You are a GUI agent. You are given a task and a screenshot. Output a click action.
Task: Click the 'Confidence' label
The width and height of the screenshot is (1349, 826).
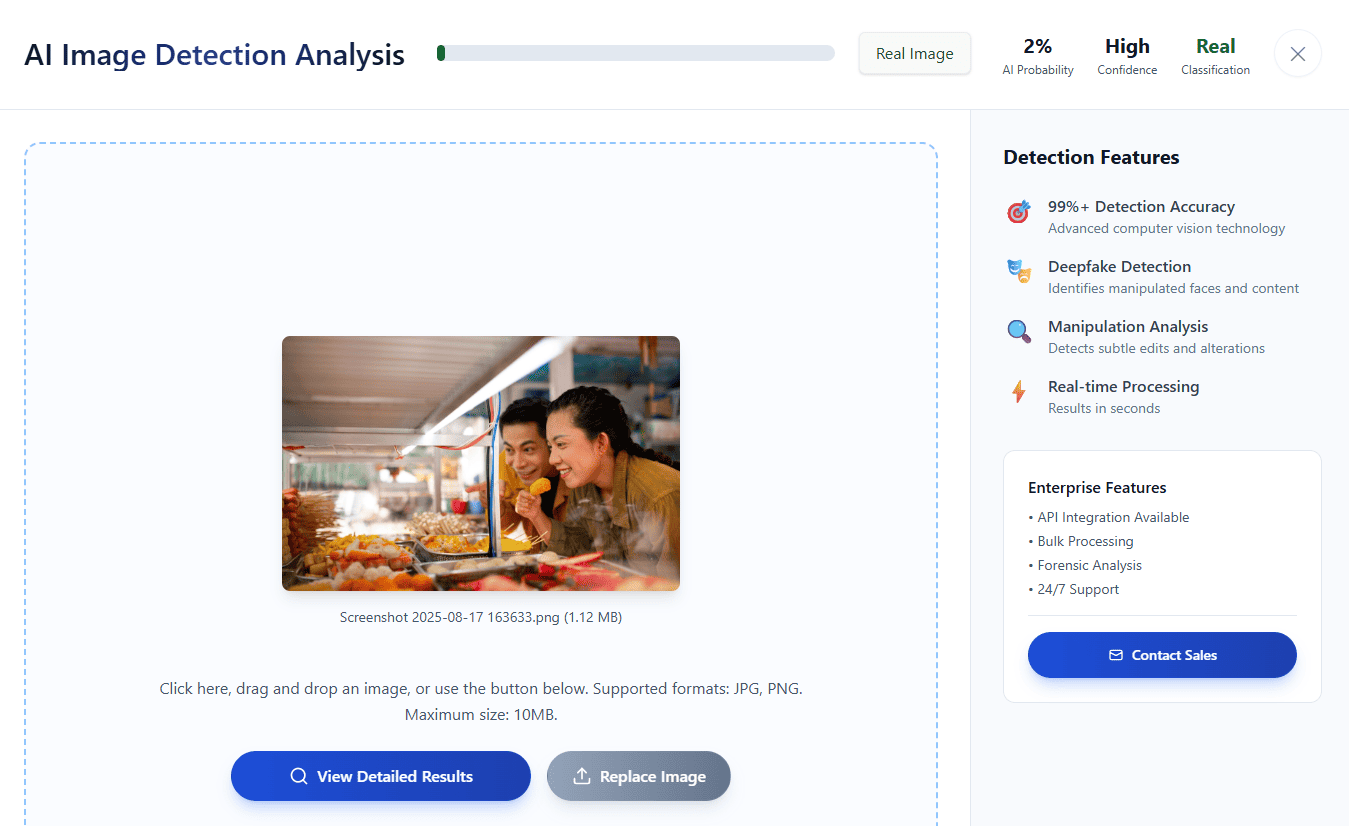coord(1127,70)
